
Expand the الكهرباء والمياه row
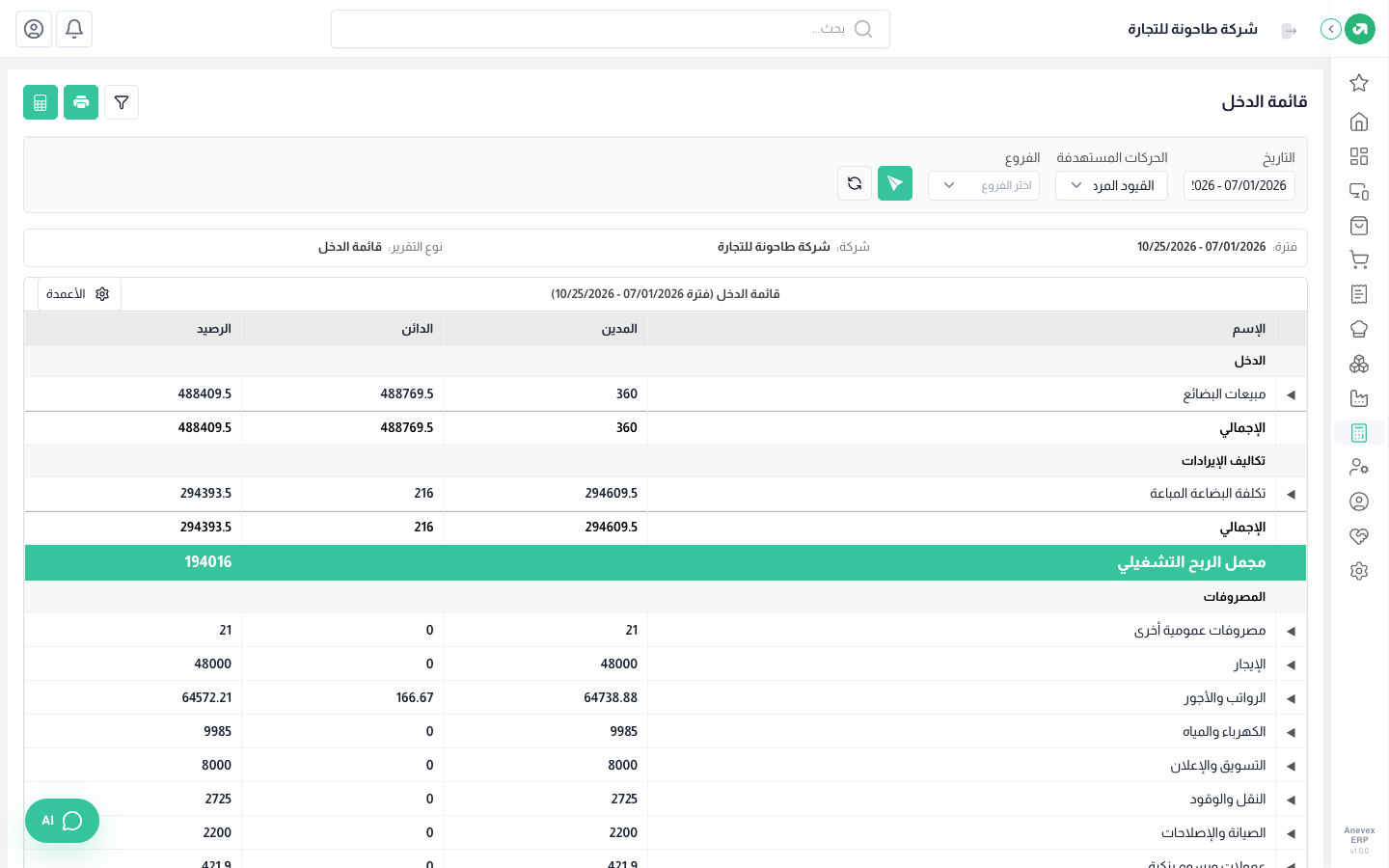1291,732
